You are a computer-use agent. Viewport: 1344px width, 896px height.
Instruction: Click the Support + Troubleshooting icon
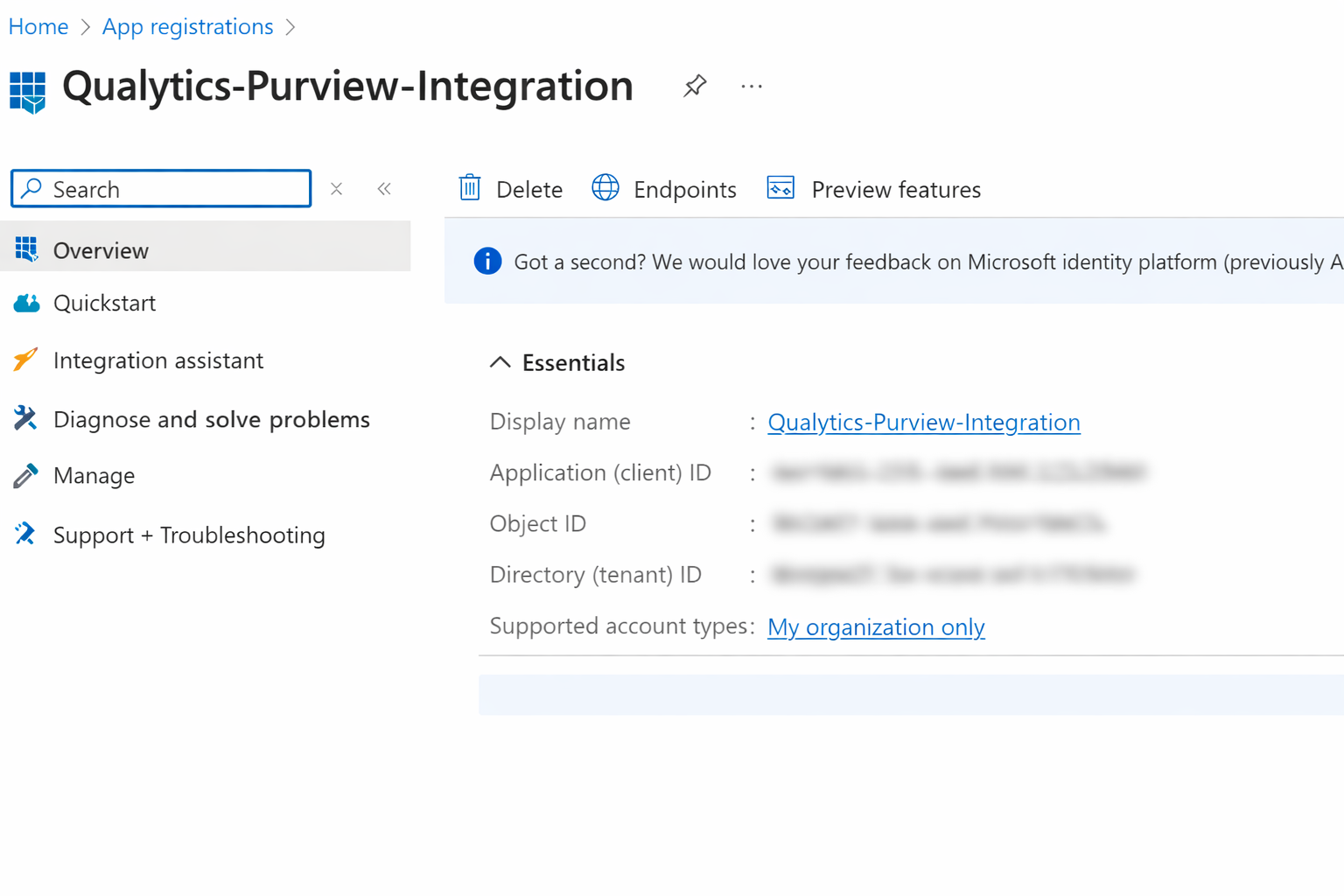24,534
